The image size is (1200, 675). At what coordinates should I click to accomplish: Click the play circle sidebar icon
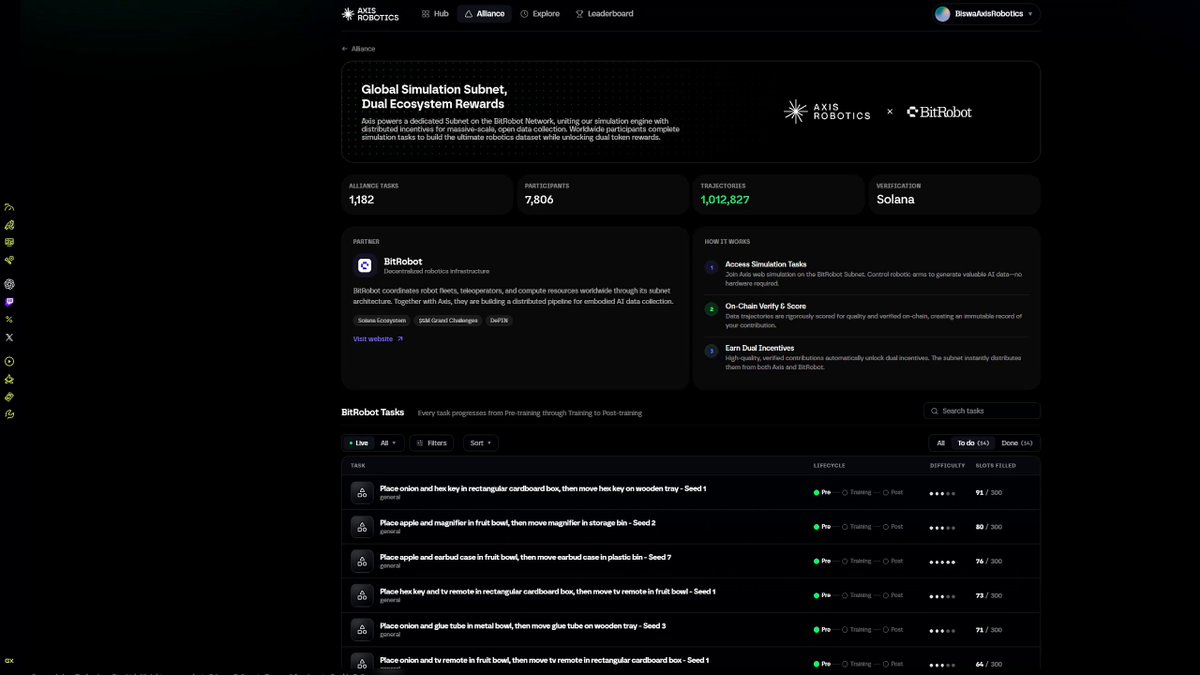pyautogui.click(x=9, y=361)
